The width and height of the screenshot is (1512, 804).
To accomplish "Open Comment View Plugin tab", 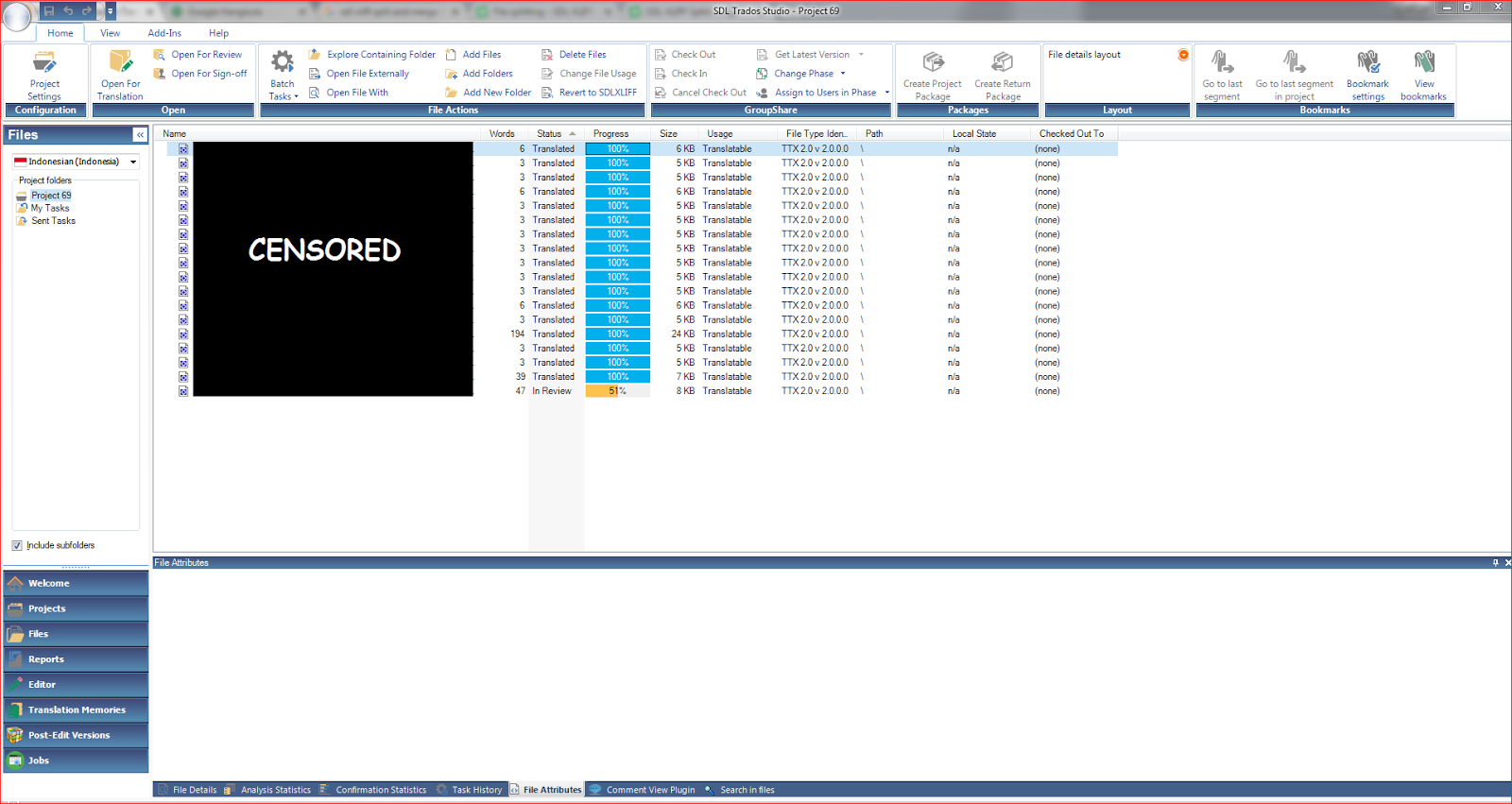I will [x=643, y=790].
